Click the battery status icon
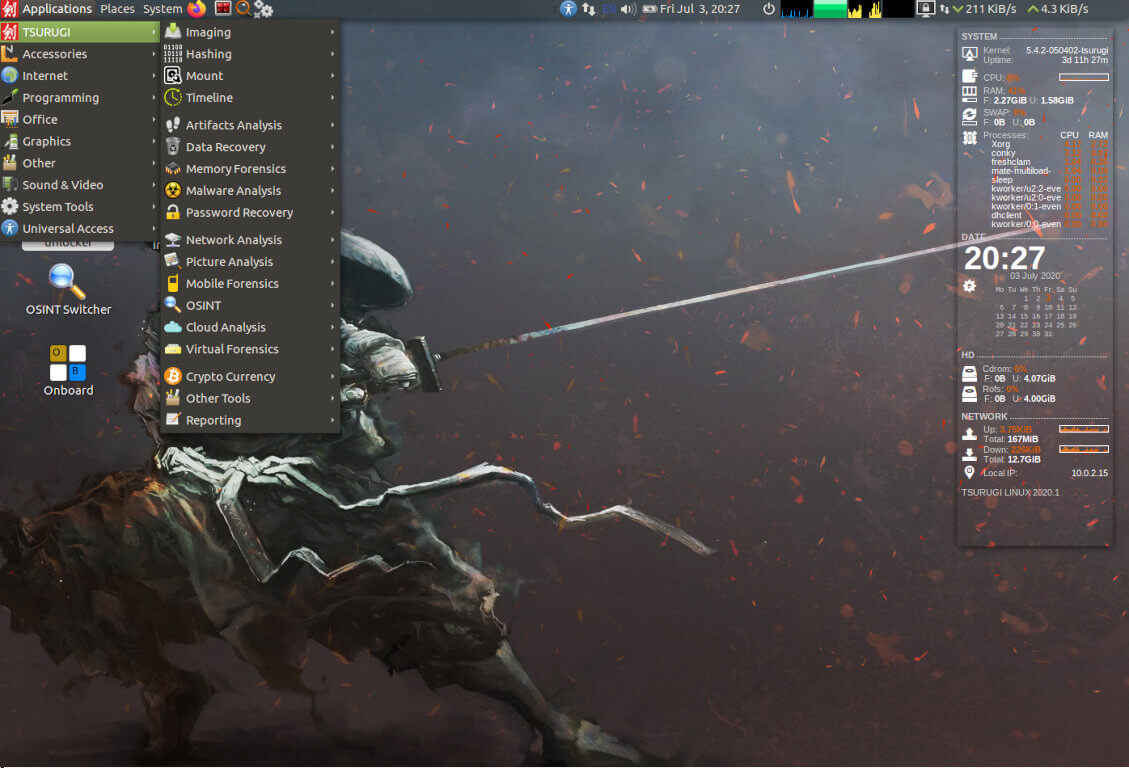 point(649,9)
